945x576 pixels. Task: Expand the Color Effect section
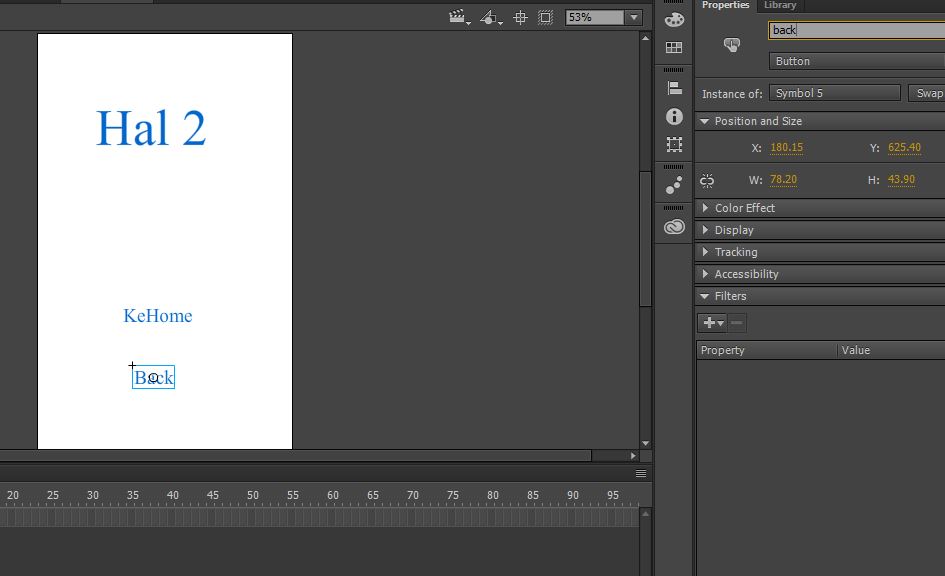(x=705, y=208)
